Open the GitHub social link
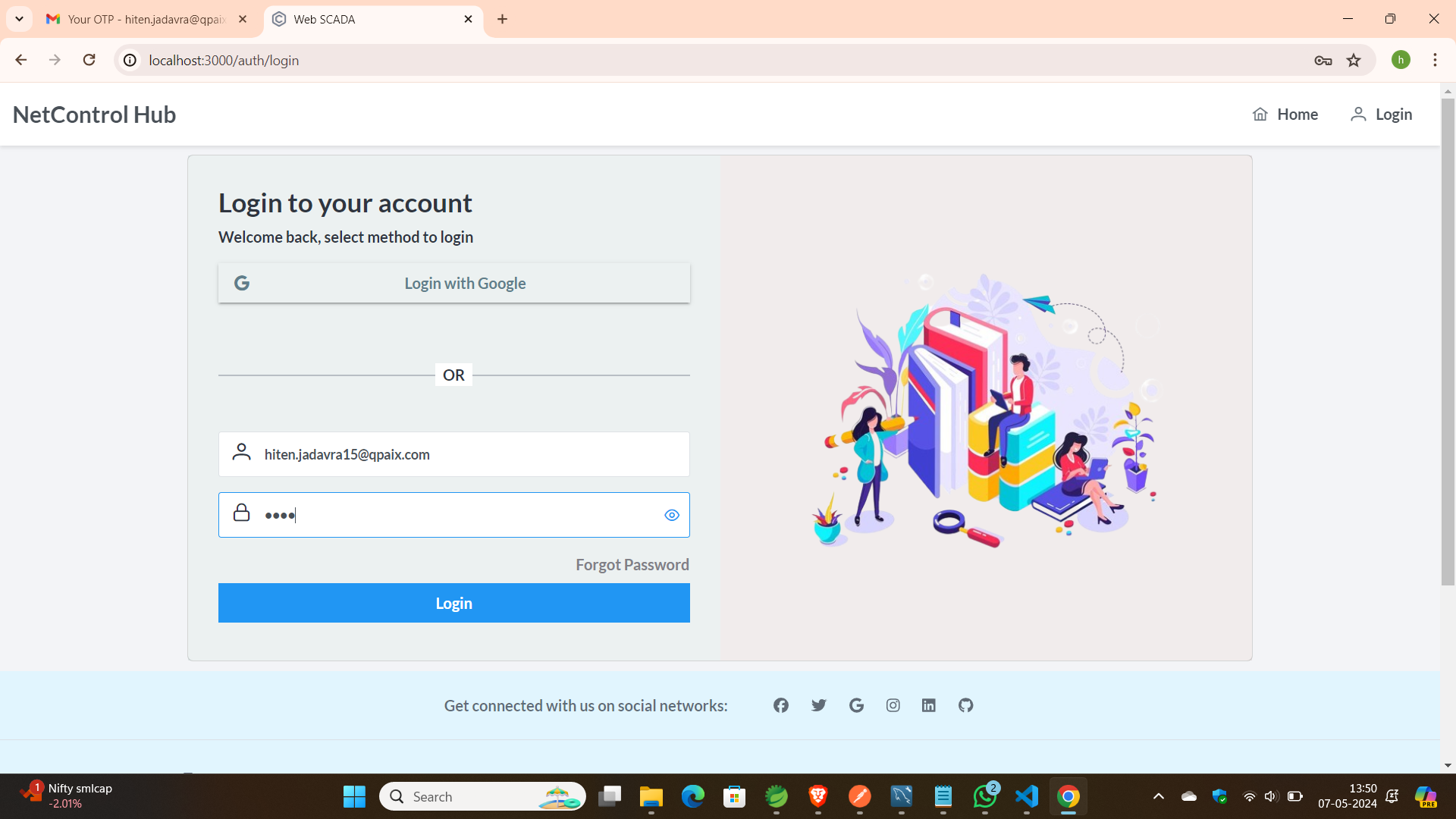 click(x=965, y=705)
